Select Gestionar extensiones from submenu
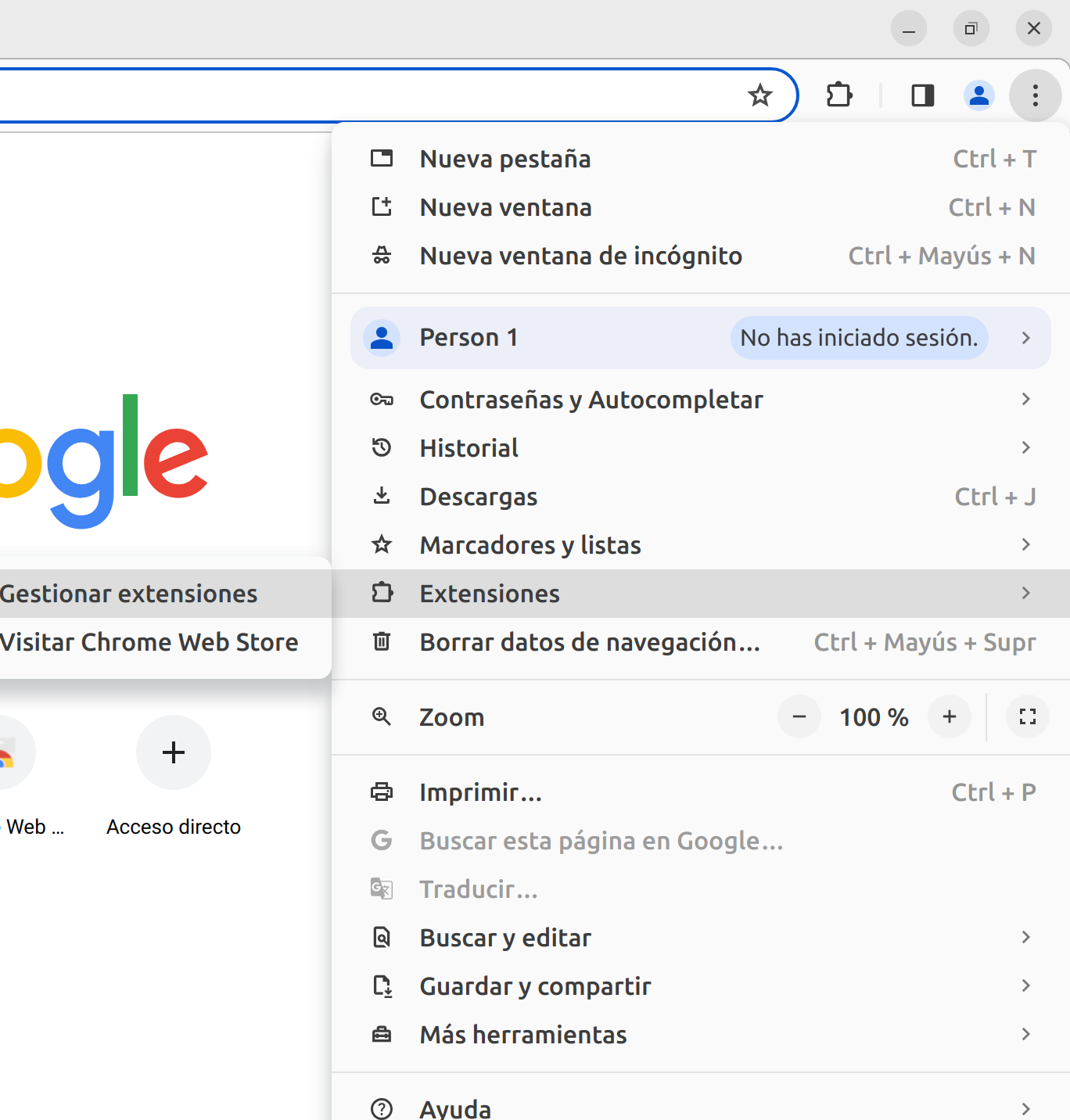1070x1120 pixels. [129, 594]
